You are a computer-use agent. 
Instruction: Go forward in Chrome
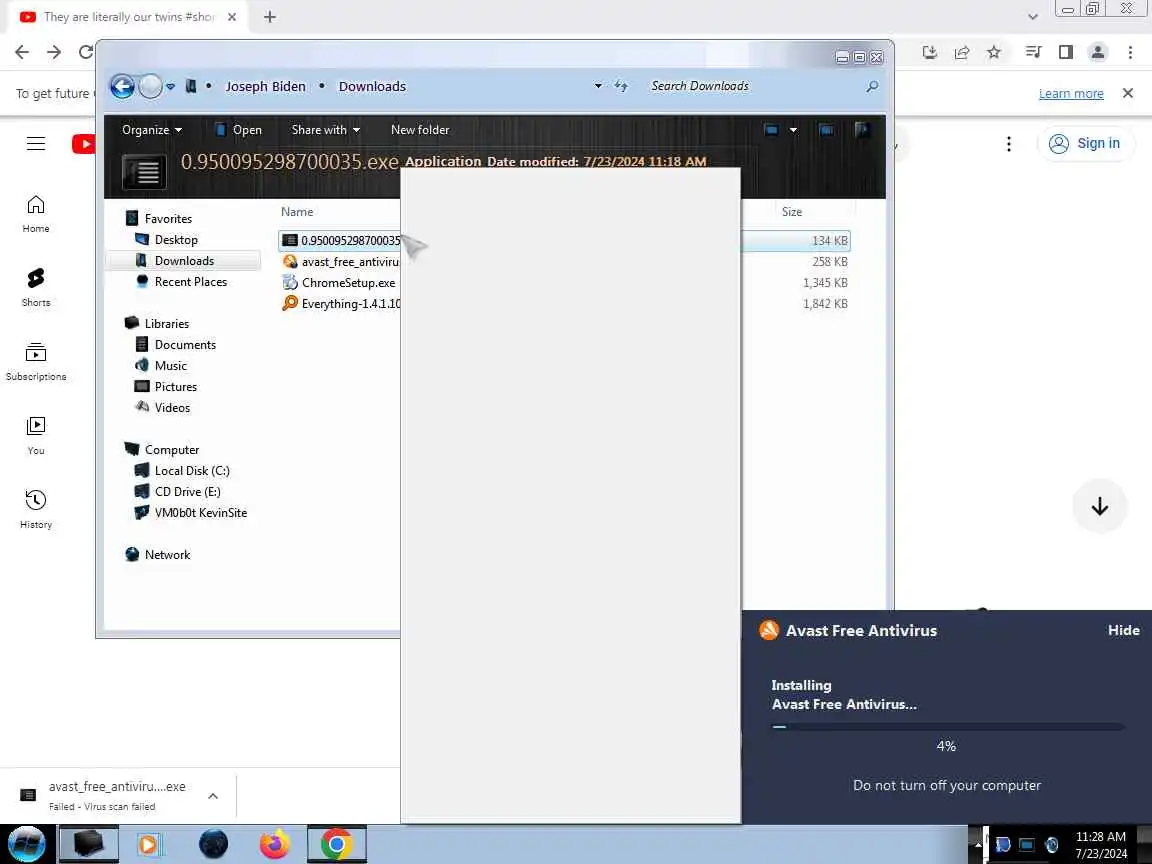(x=54, y=51)
